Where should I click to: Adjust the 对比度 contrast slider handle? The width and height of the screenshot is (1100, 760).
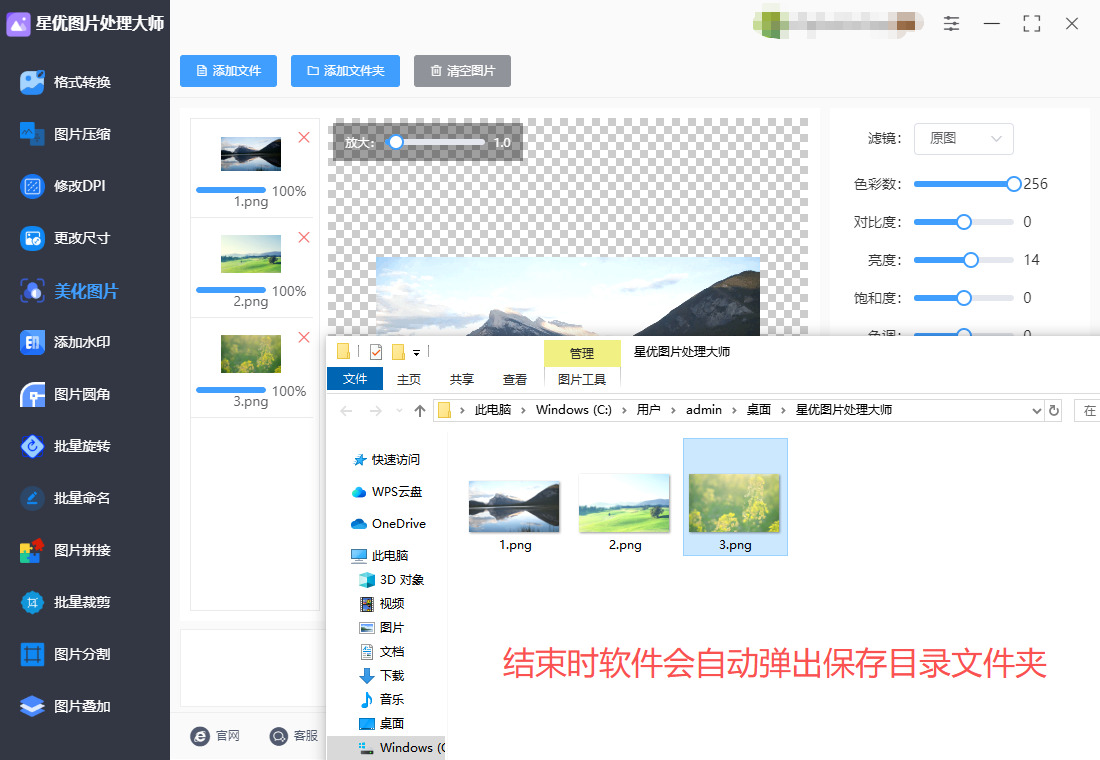964,222
